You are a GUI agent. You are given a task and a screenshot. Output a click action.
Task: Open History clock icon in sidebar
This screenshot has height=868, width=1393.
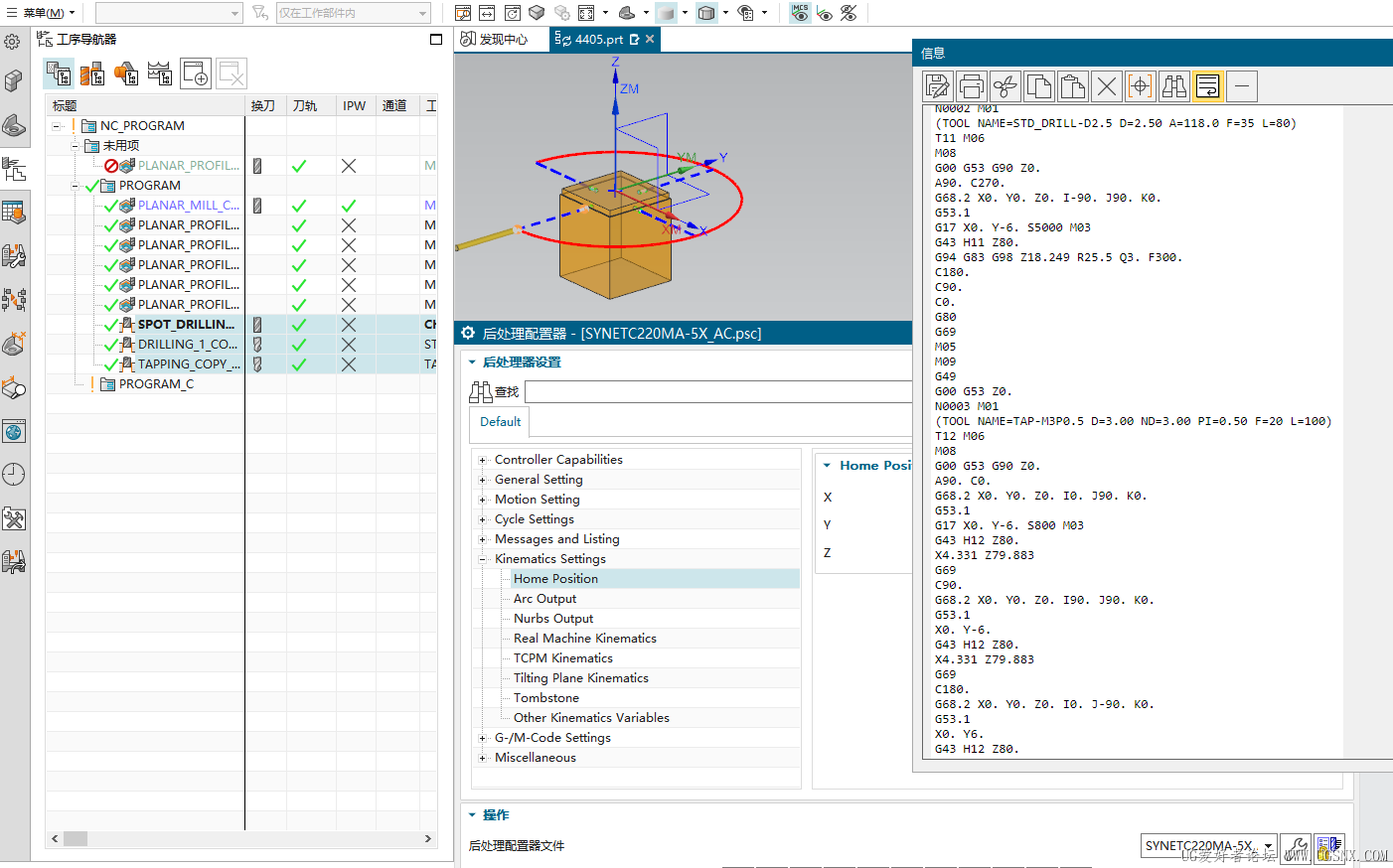[14, 475]
